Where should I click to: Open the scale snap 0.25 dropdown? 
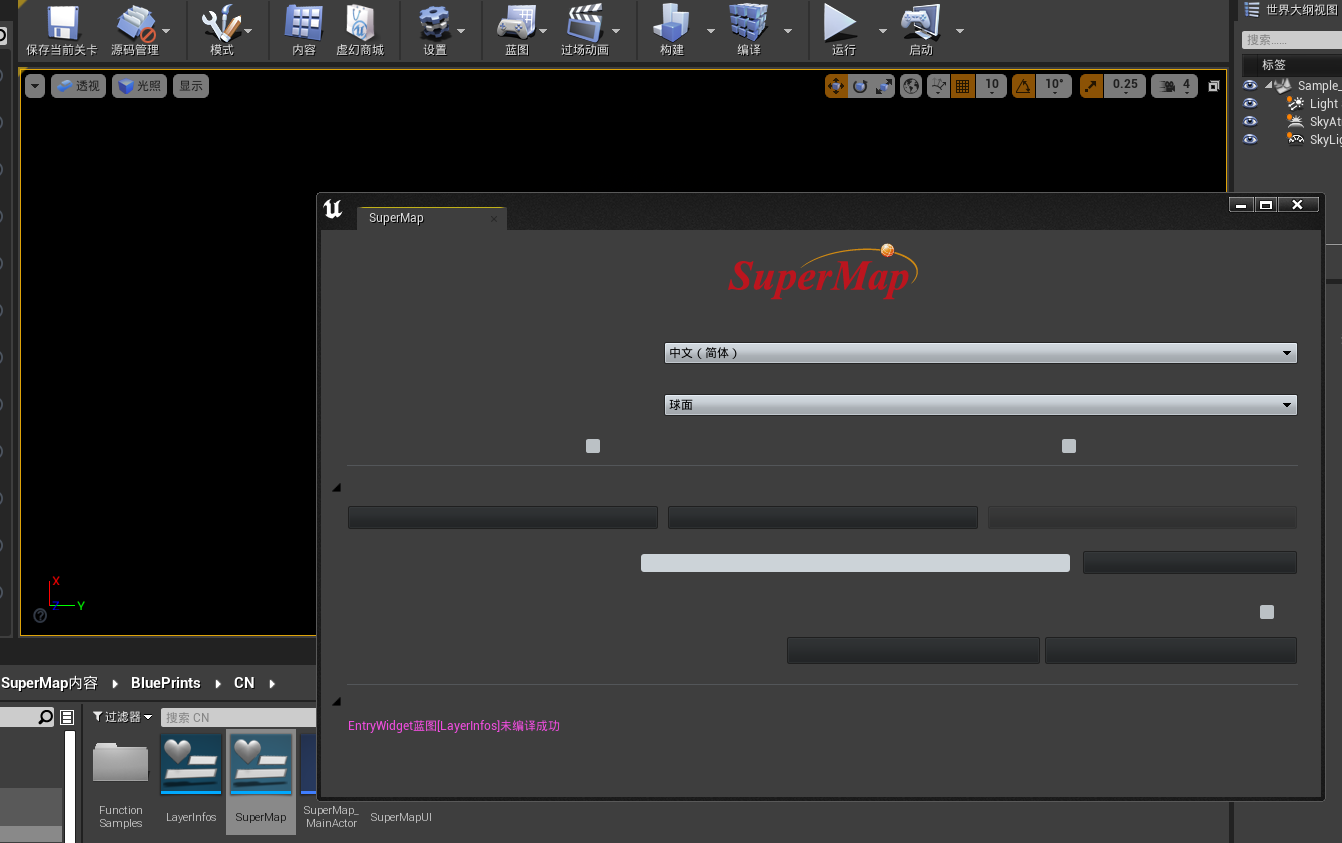coord(1125,86)
